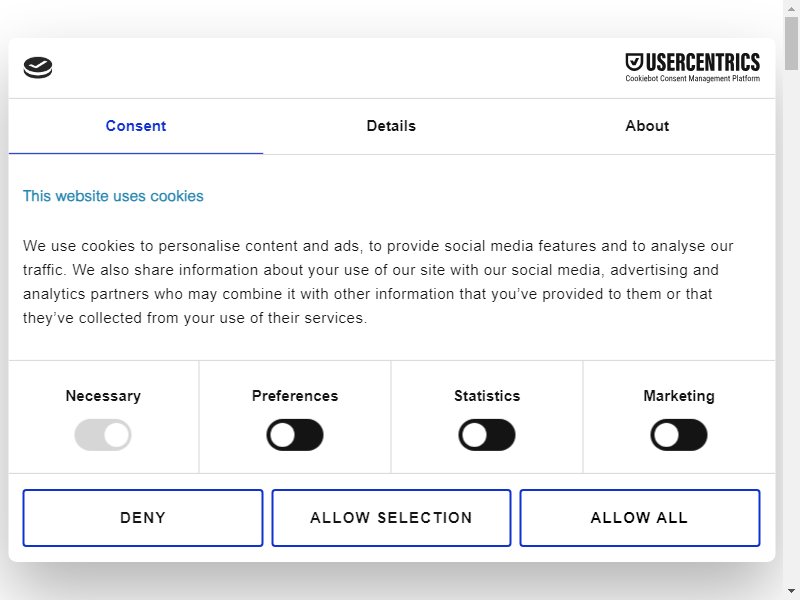Click the ALLOW SELECTION button
This screenshot has height=600, width=800.
tap(391, 518)
